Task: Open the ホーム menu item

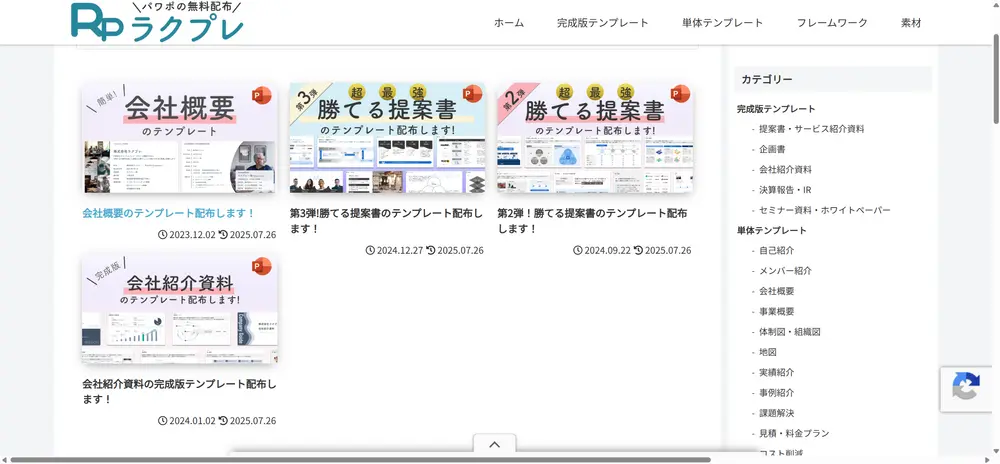Action: coord(509,23)
